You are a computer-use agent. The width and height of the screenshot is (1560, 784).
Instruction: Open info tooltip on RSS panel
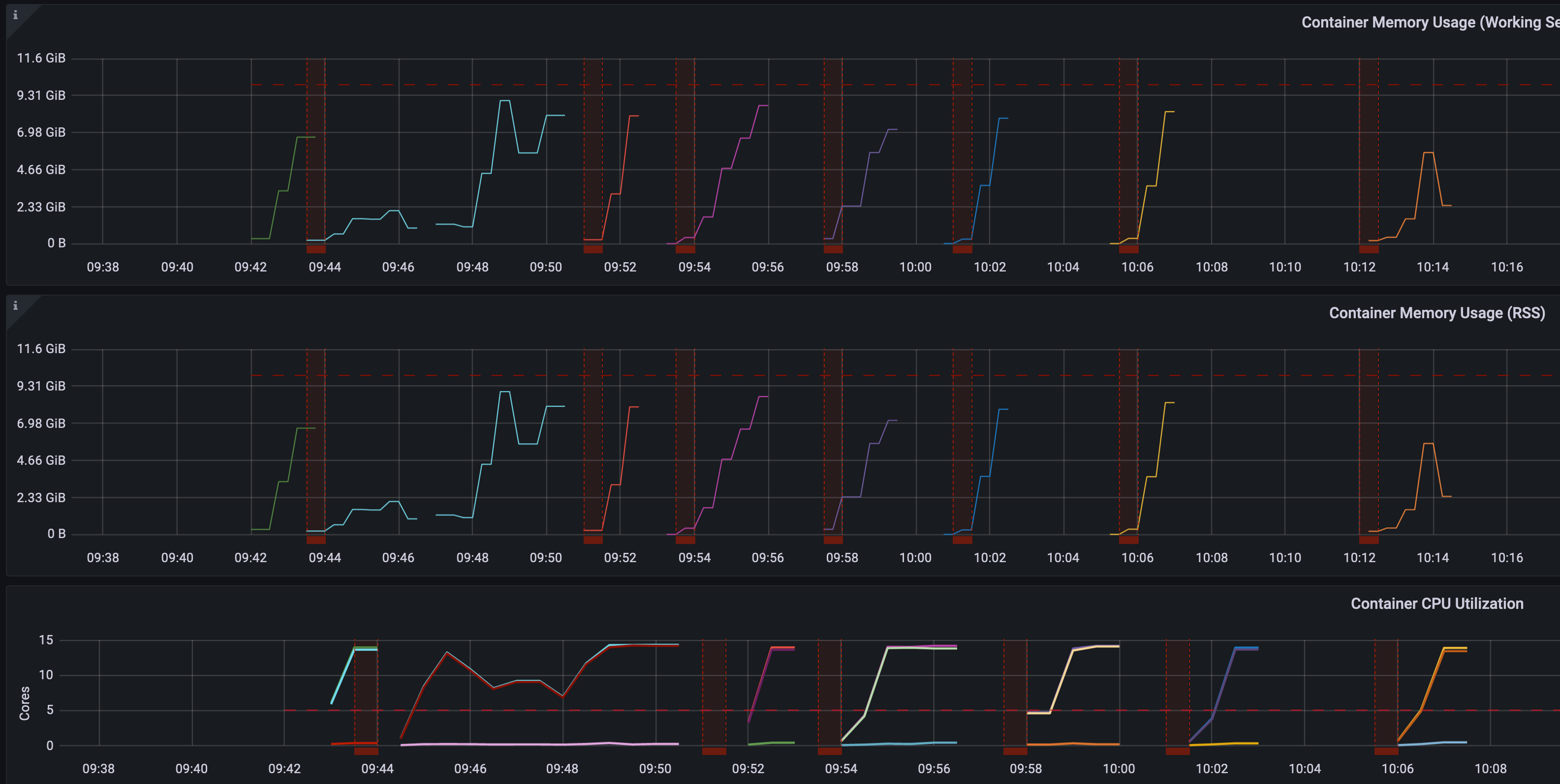(x=15, y=306)
